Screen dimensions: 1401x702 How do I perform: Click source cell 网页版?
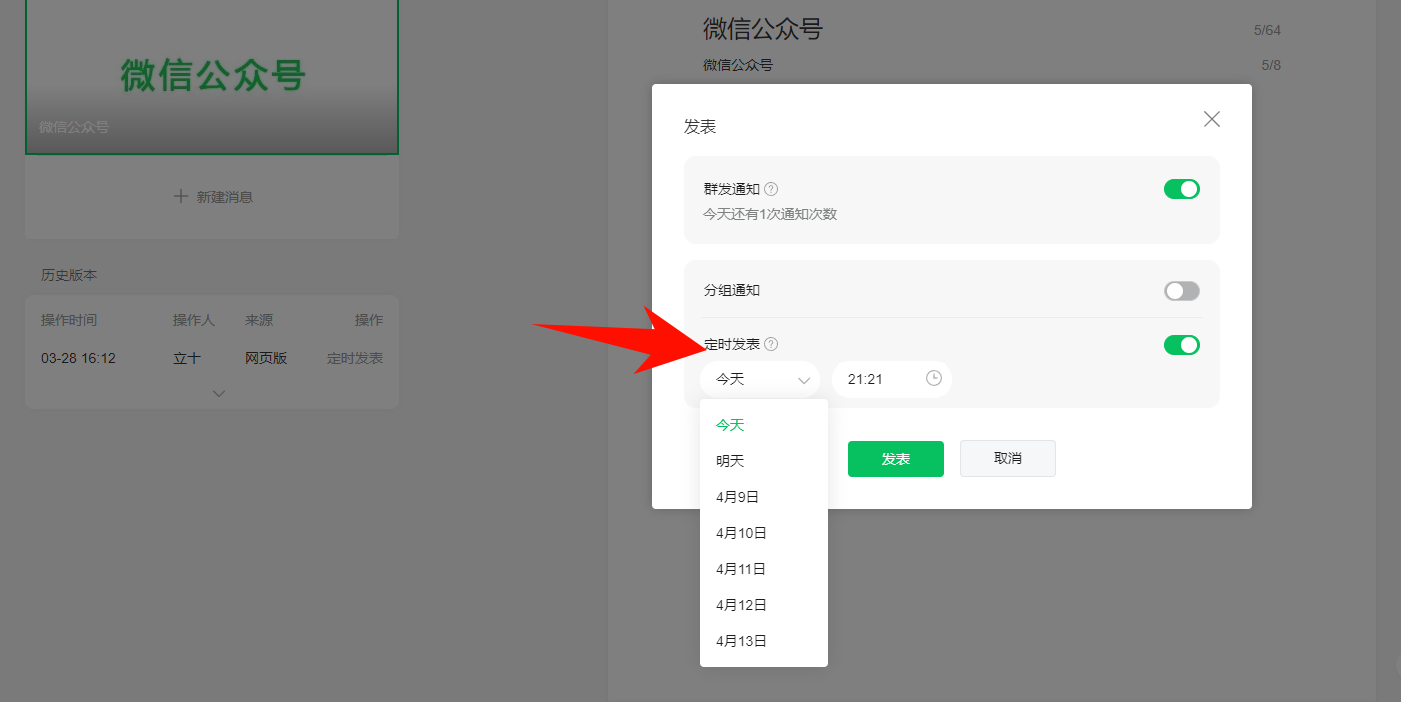(266, 358)
